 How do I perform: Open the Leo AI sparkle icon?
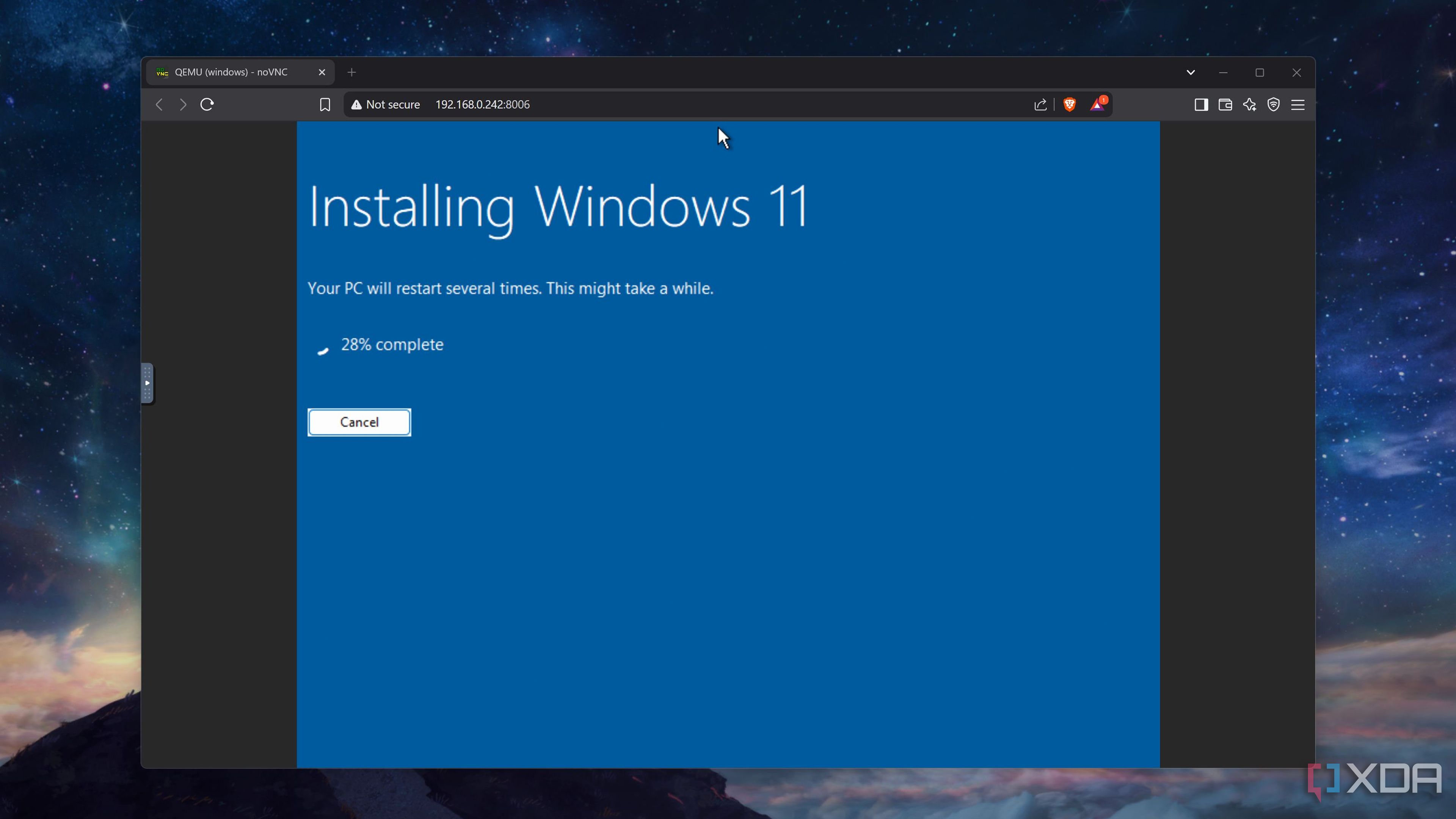coord(1250,105)
